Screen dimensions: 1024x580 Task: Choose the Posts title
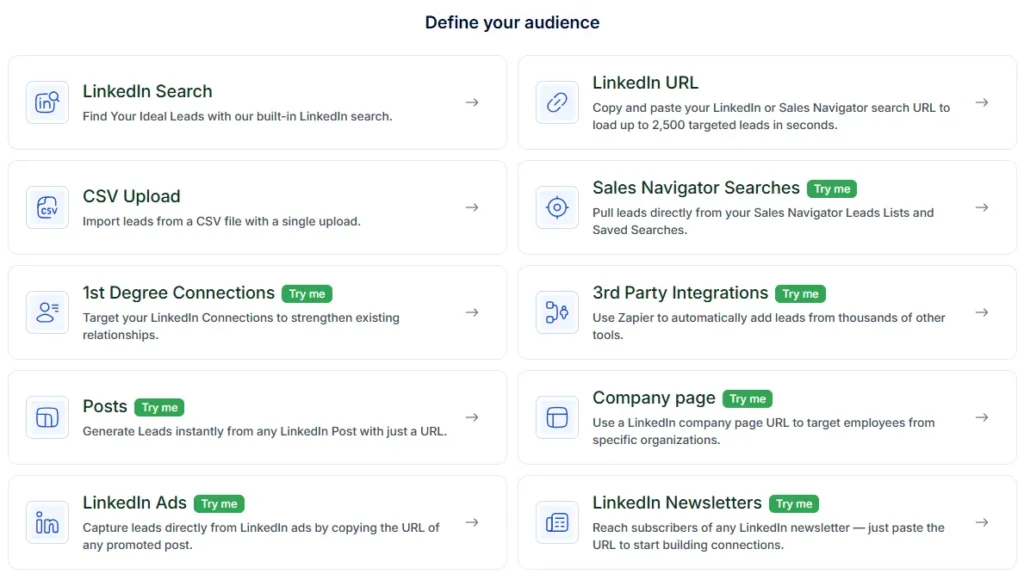tap(104, 406)
